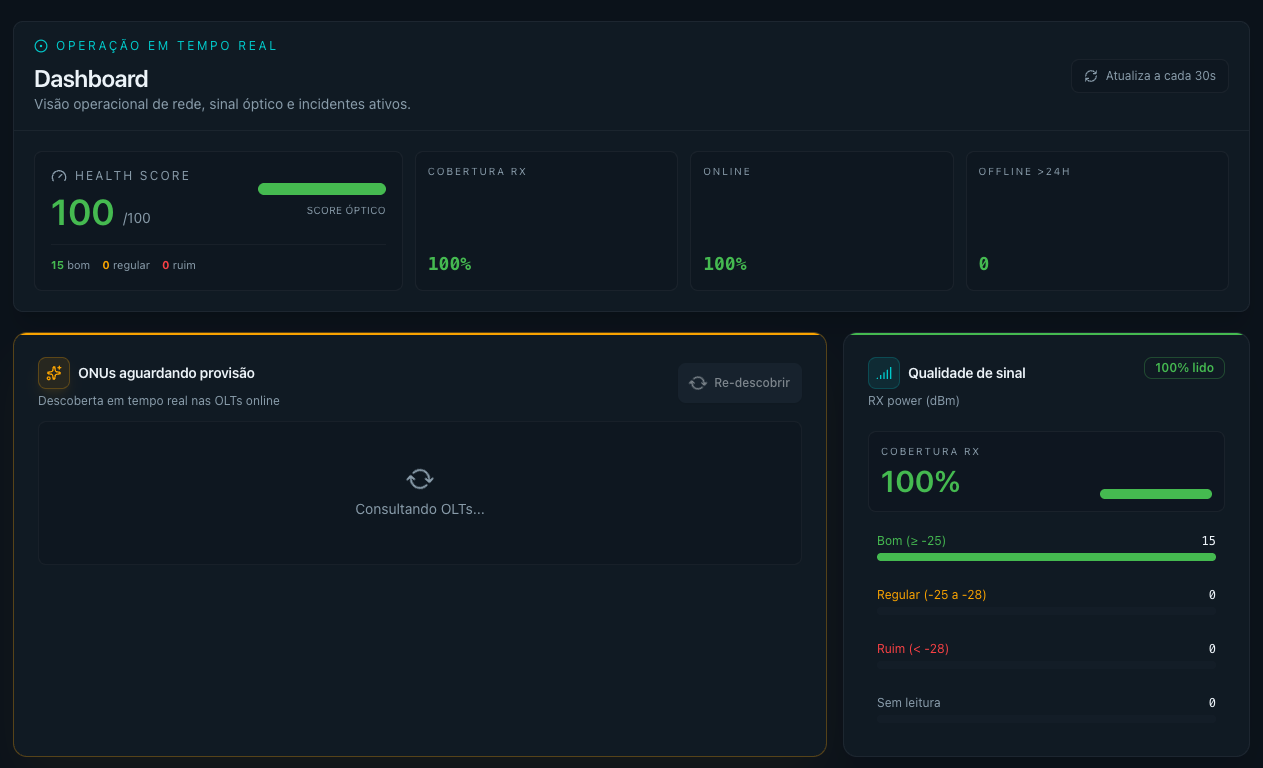The height and width of the screenshot is (768, 1263).
Task: Click Descoberta em tempo real nas OLTs online
Action: click(159, 401)
